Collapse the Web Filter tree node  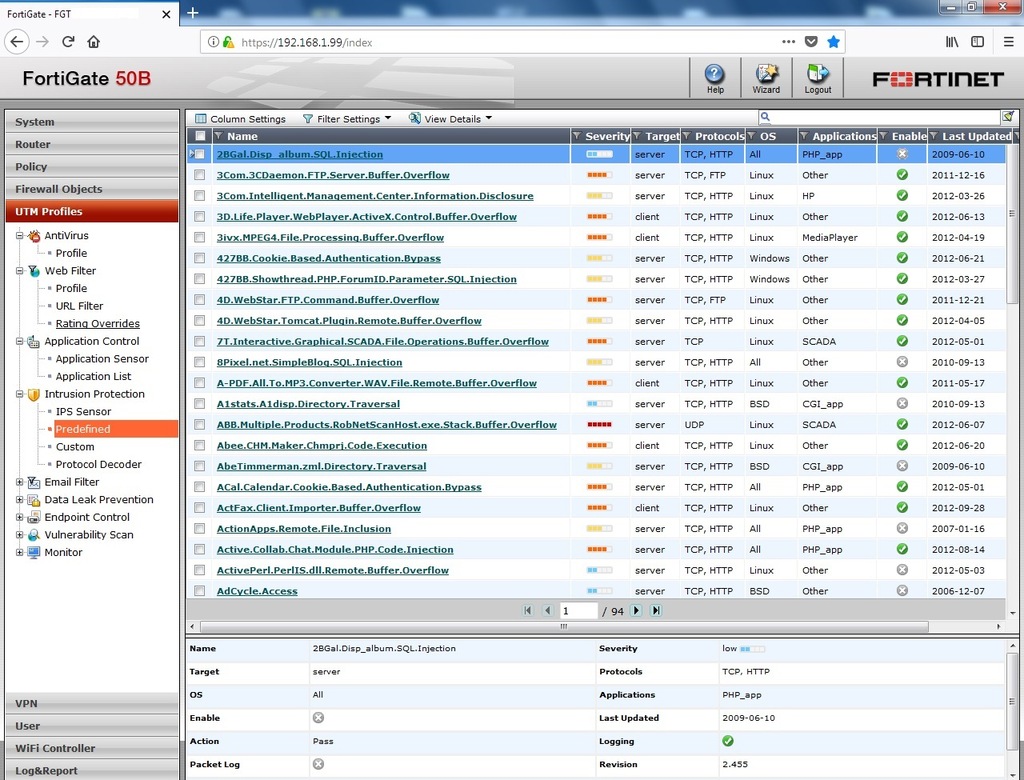coord(20,270)
